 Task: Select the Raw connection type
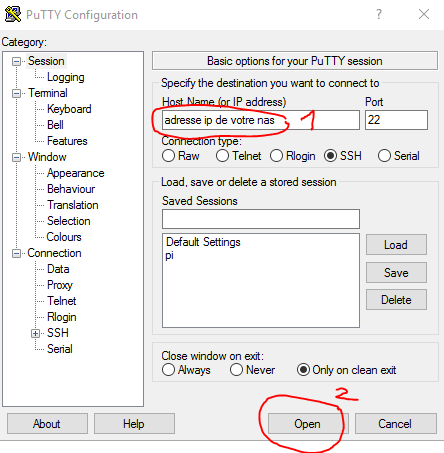tap(168, 156)
